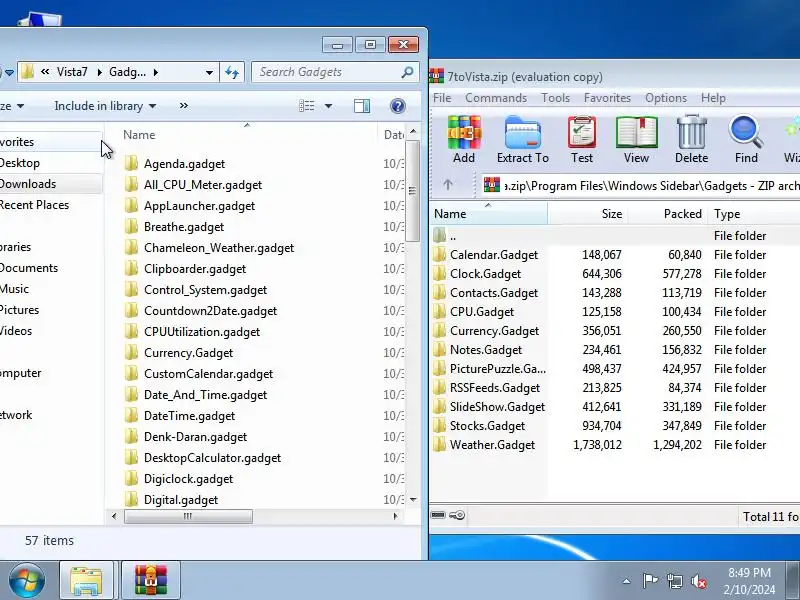This screenshot has width=800, height=600.
Task: Select All_CPU_Meter.gadget folder
Action: (203, 185)
